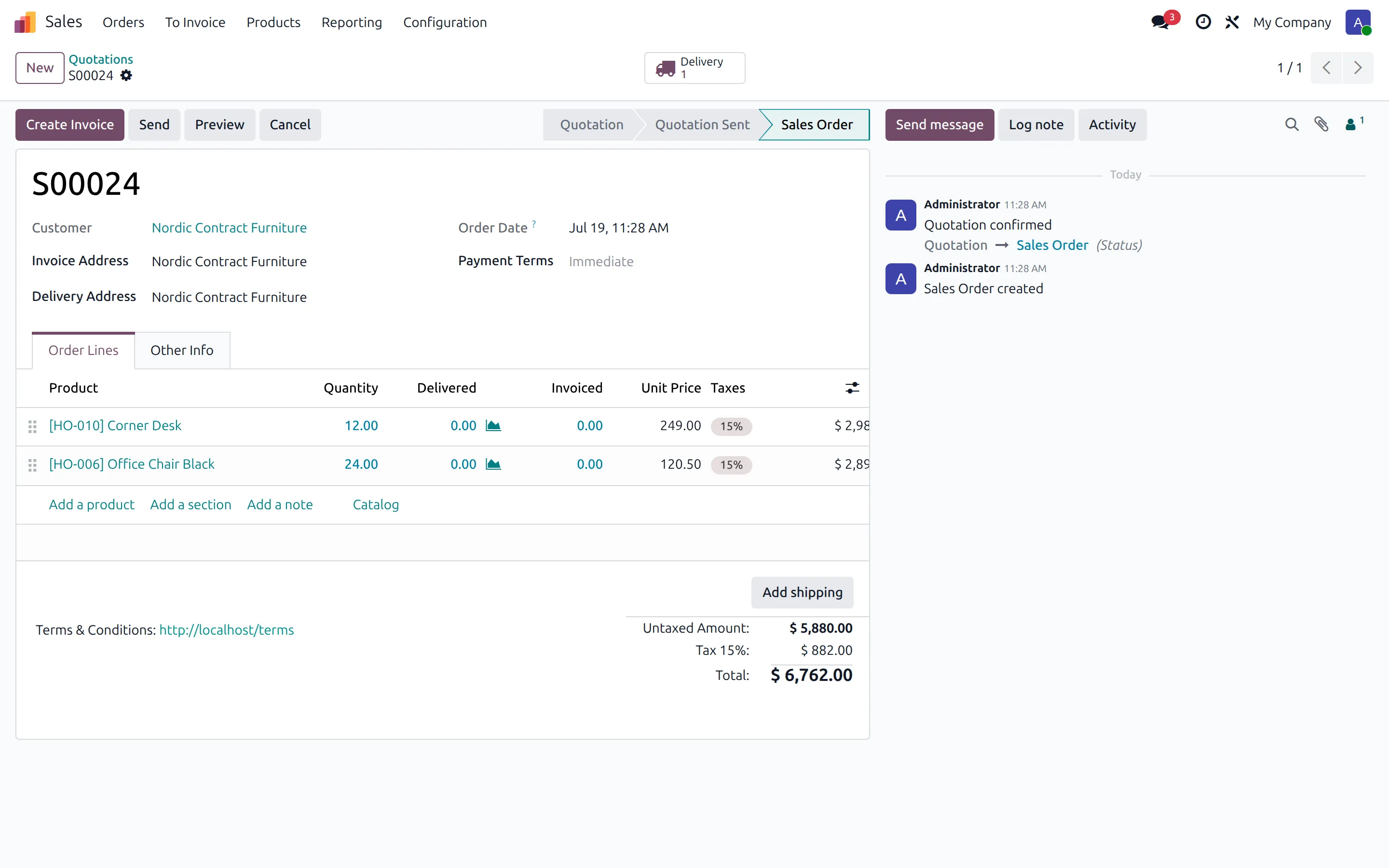Click the 15% tax tag on Corner Desk
The width and height of the screenshot is (1389, 868).
point(731,426)
